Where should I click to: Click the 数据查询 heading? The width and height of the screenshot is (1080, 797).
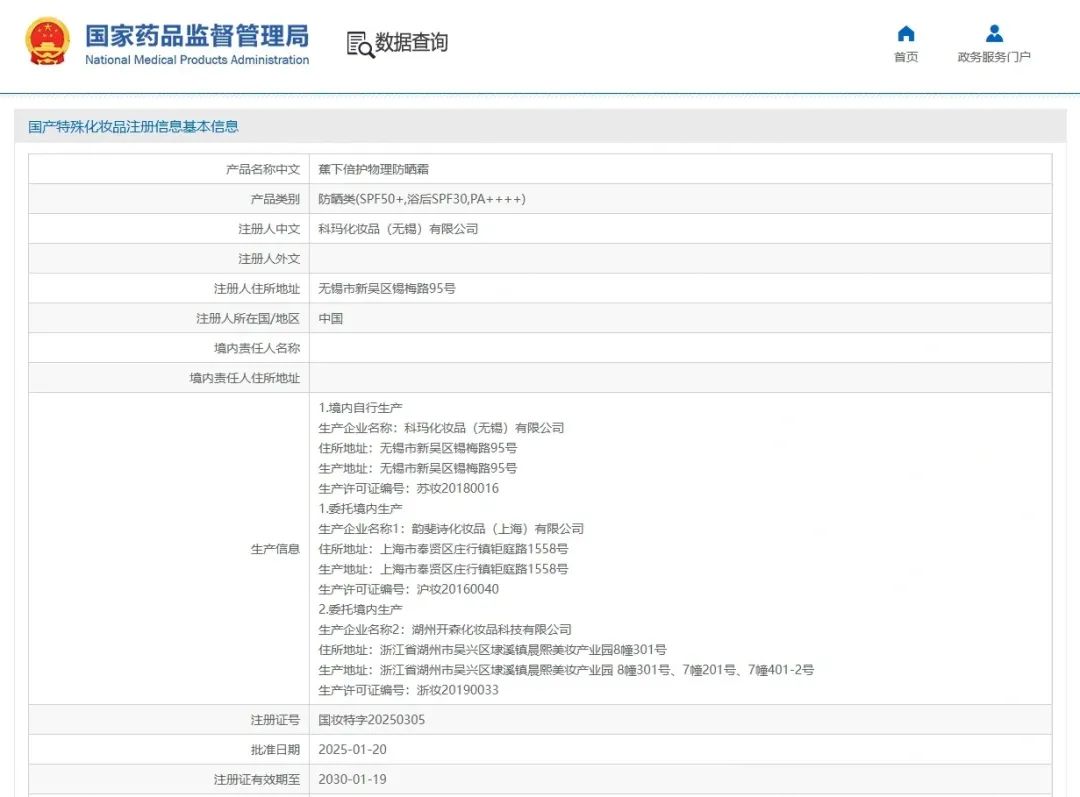click(411, 42)
